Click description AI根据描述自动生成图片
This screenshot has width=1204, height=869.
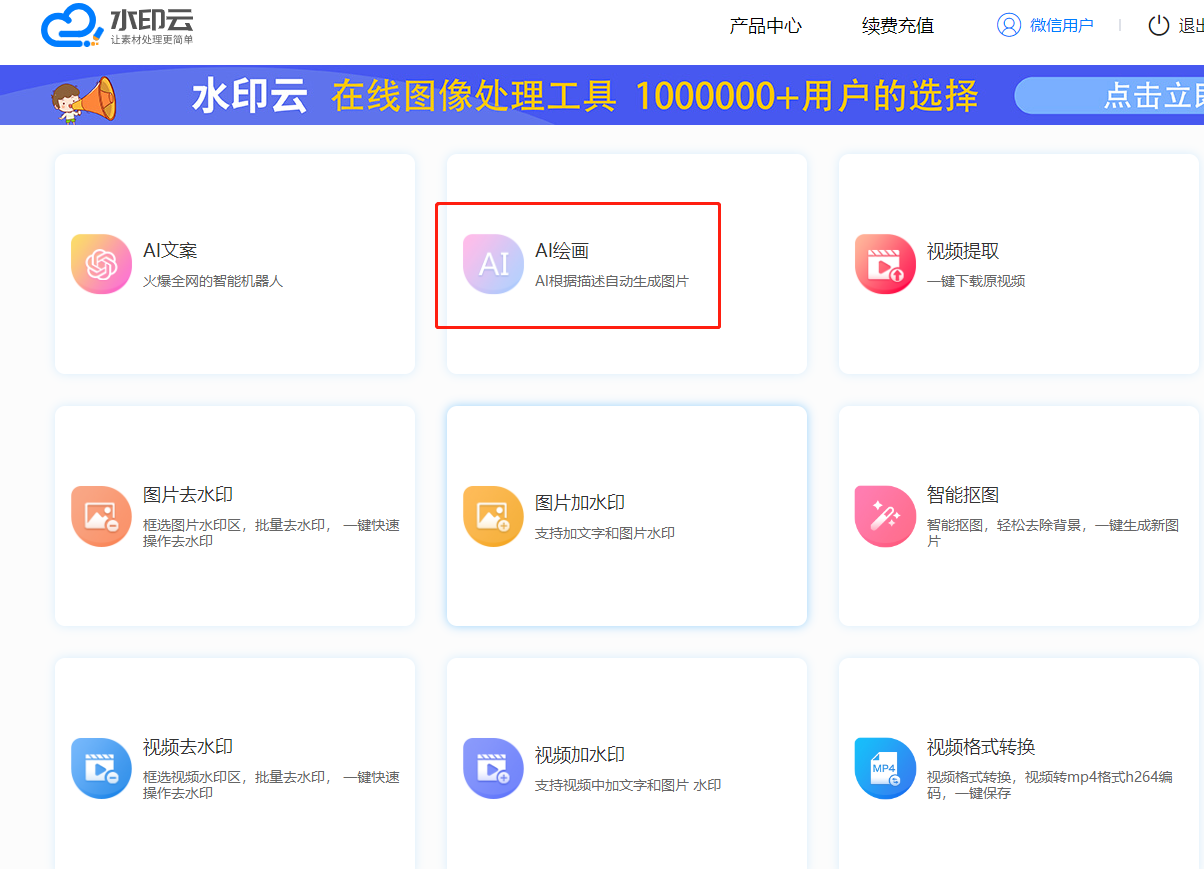pos(612,281)
